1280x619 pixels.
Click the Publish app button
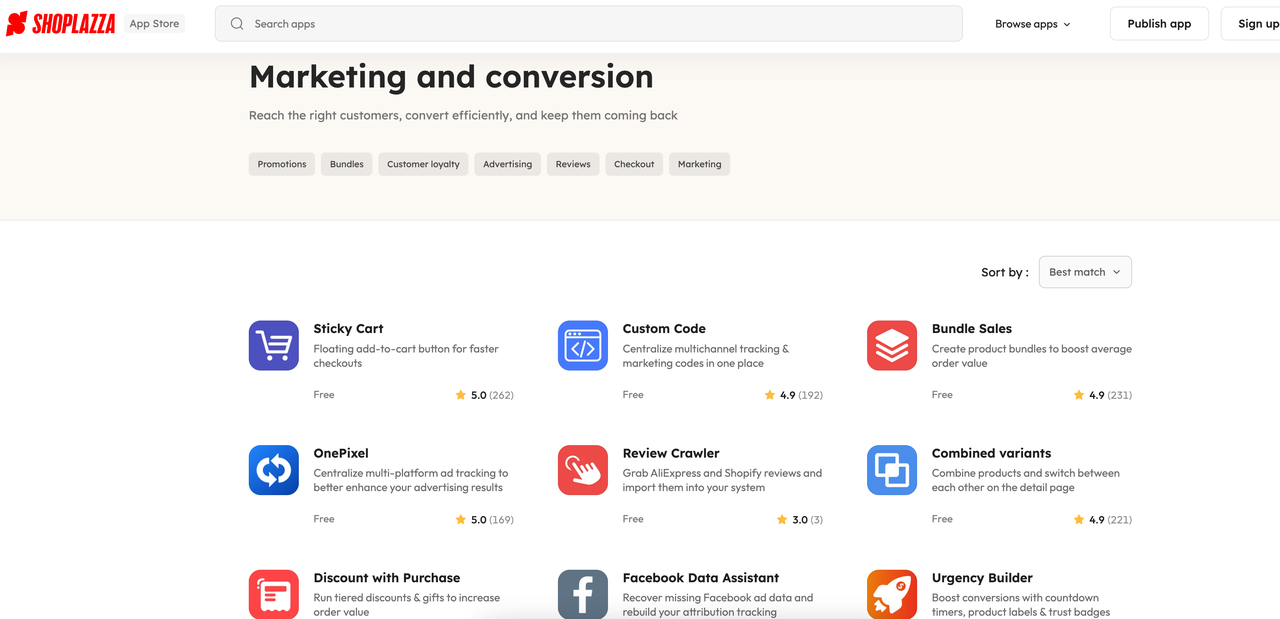click(1159, 23)
